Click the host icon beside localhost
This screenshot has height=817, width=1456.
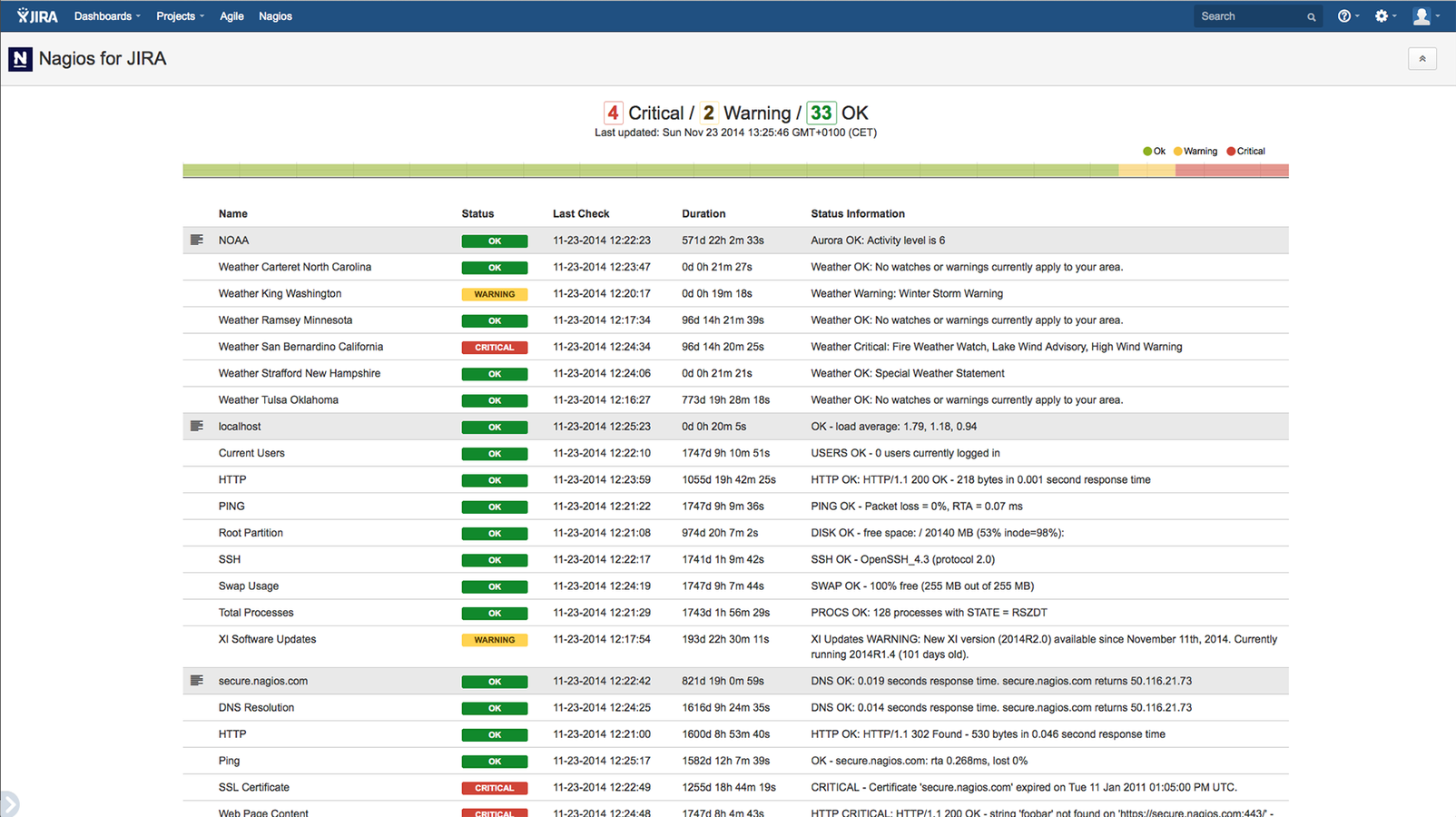click(x=197, y=427)
